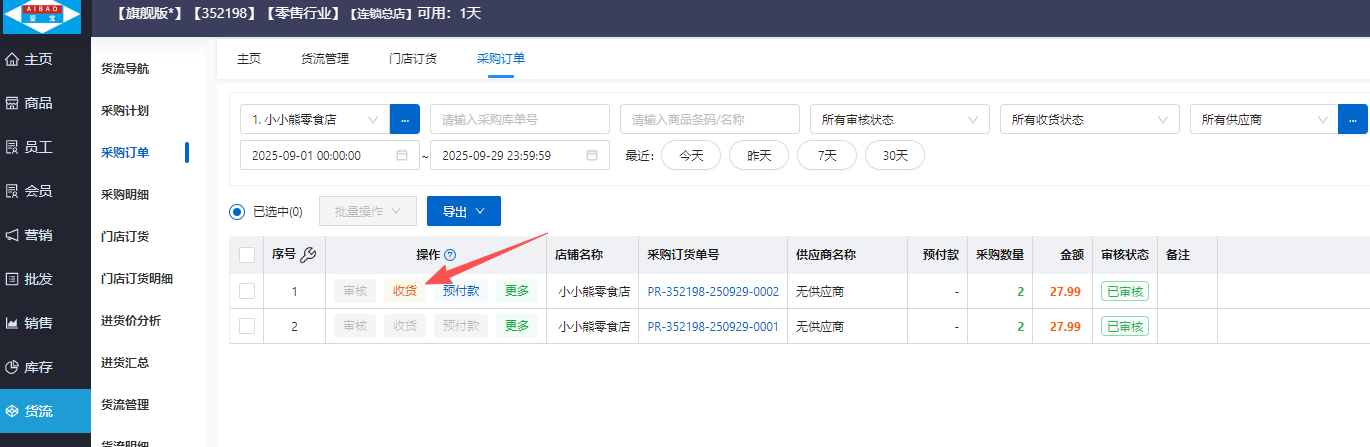1370x447 pixels.
Task: Open order link PR-352198-250929-0001
Action: coord(712,326)
